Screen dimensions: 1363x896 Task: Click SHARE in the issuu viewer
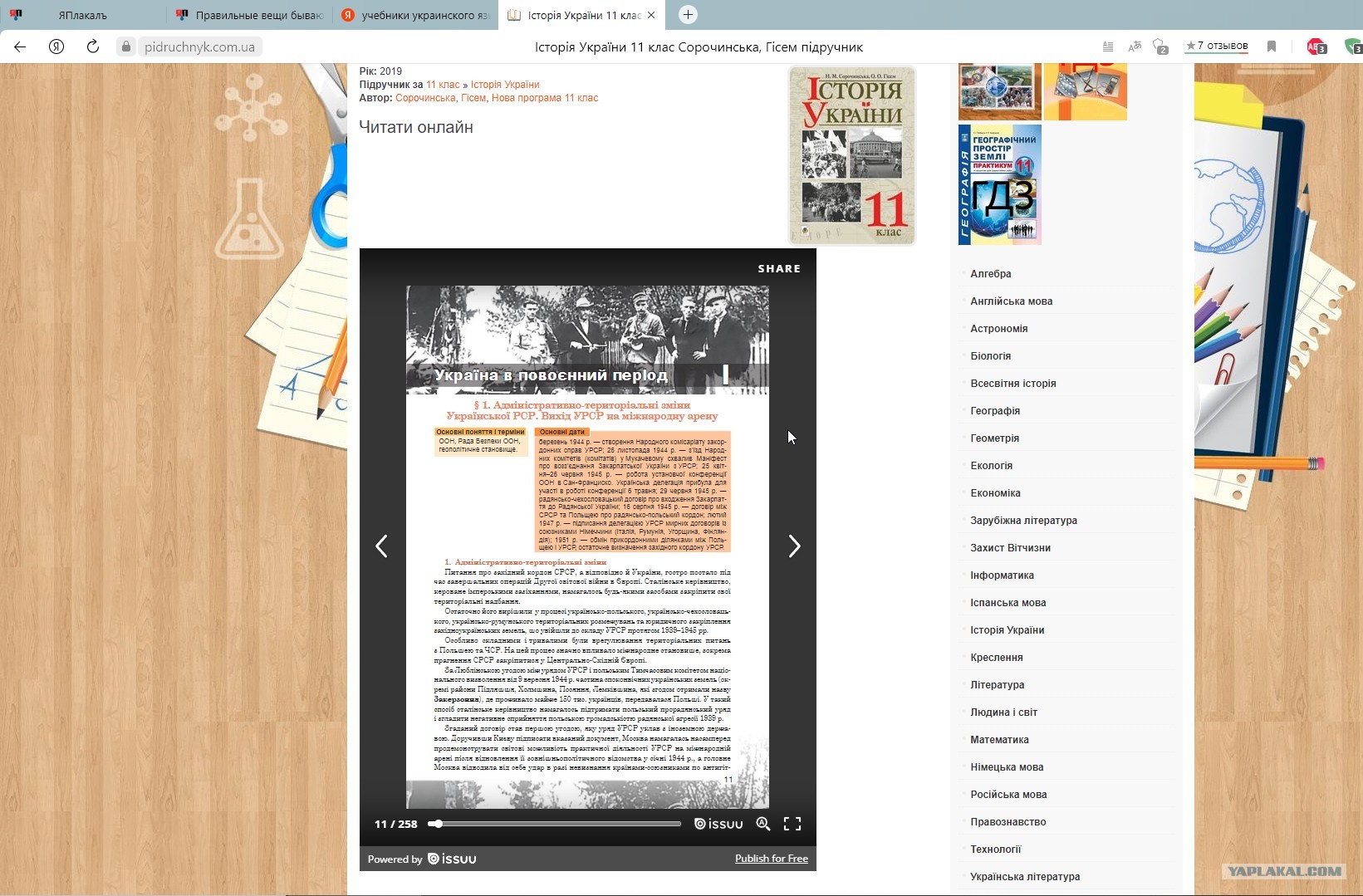(779, 268)
